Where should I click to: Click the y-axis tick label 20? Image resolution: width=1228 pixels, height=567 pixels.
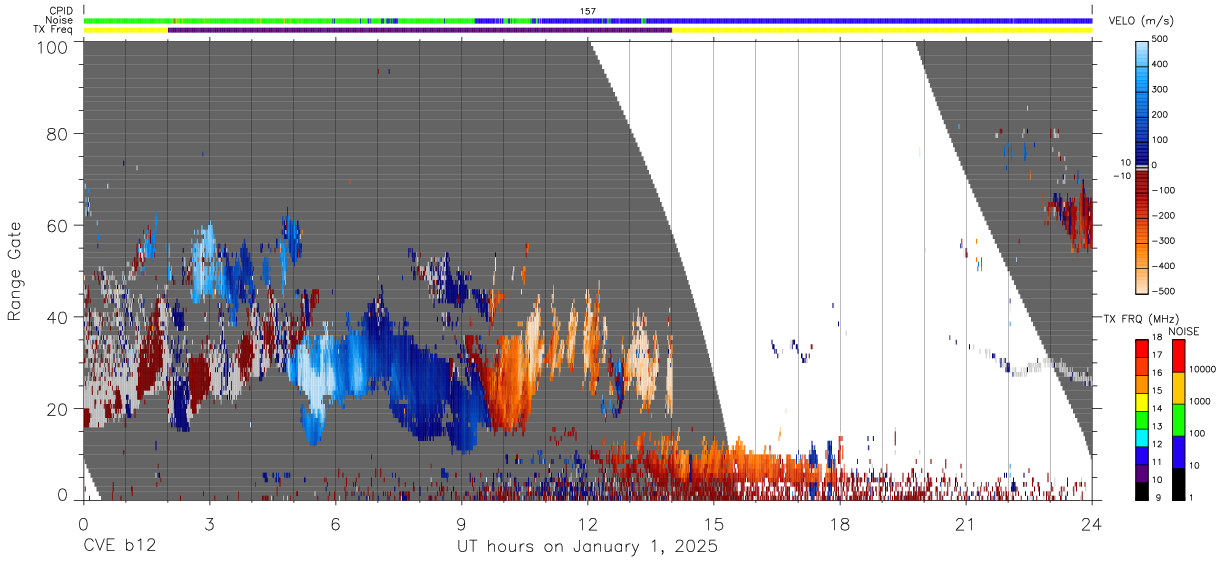coord(58,409)
